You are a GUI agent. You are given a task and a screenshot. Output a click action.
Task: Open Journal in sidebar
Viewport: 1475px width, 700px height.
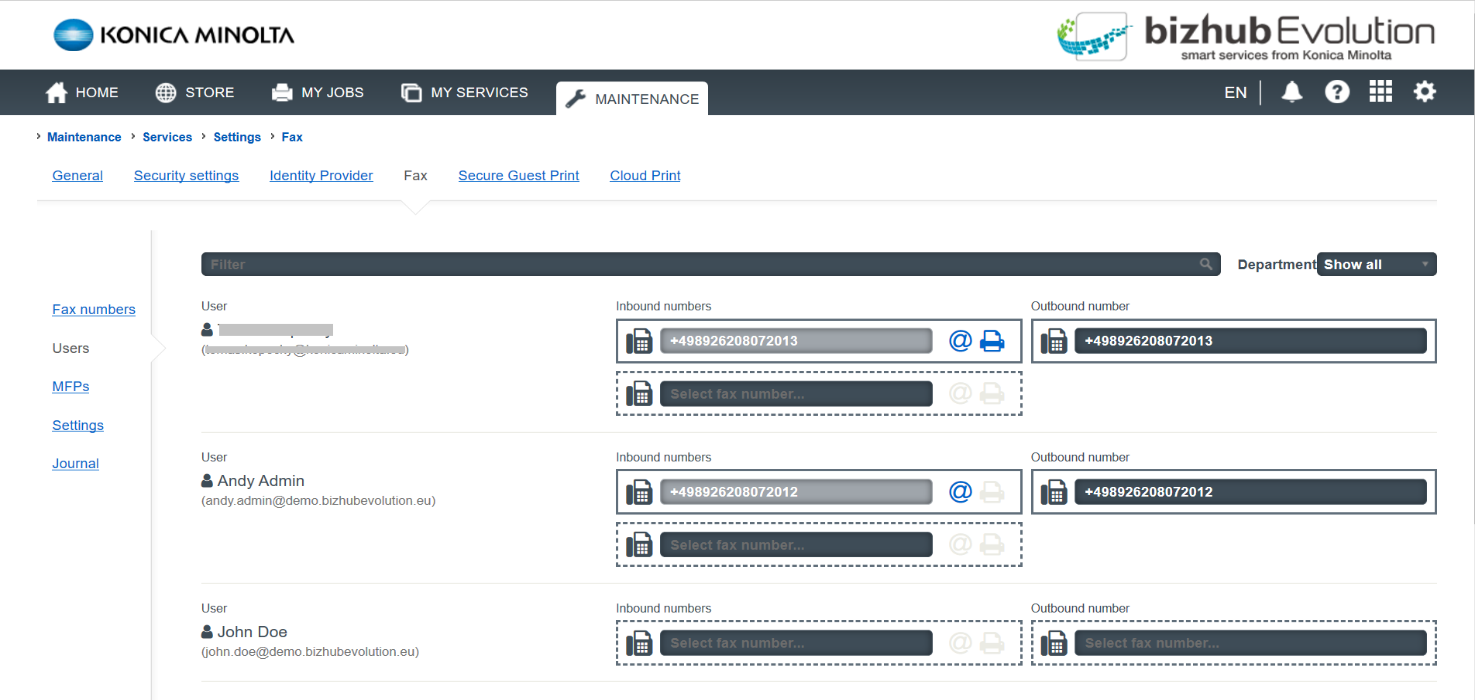[76, 463]
